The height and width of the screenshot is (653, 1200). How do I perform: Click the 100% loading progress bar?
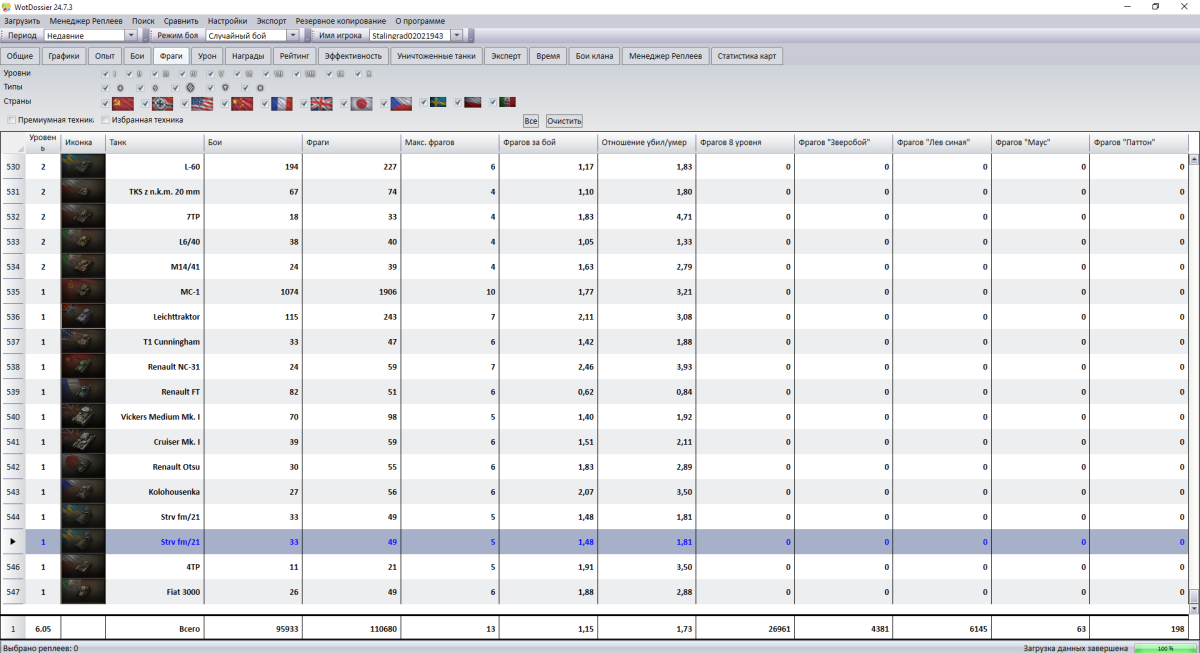(1165, 648)
